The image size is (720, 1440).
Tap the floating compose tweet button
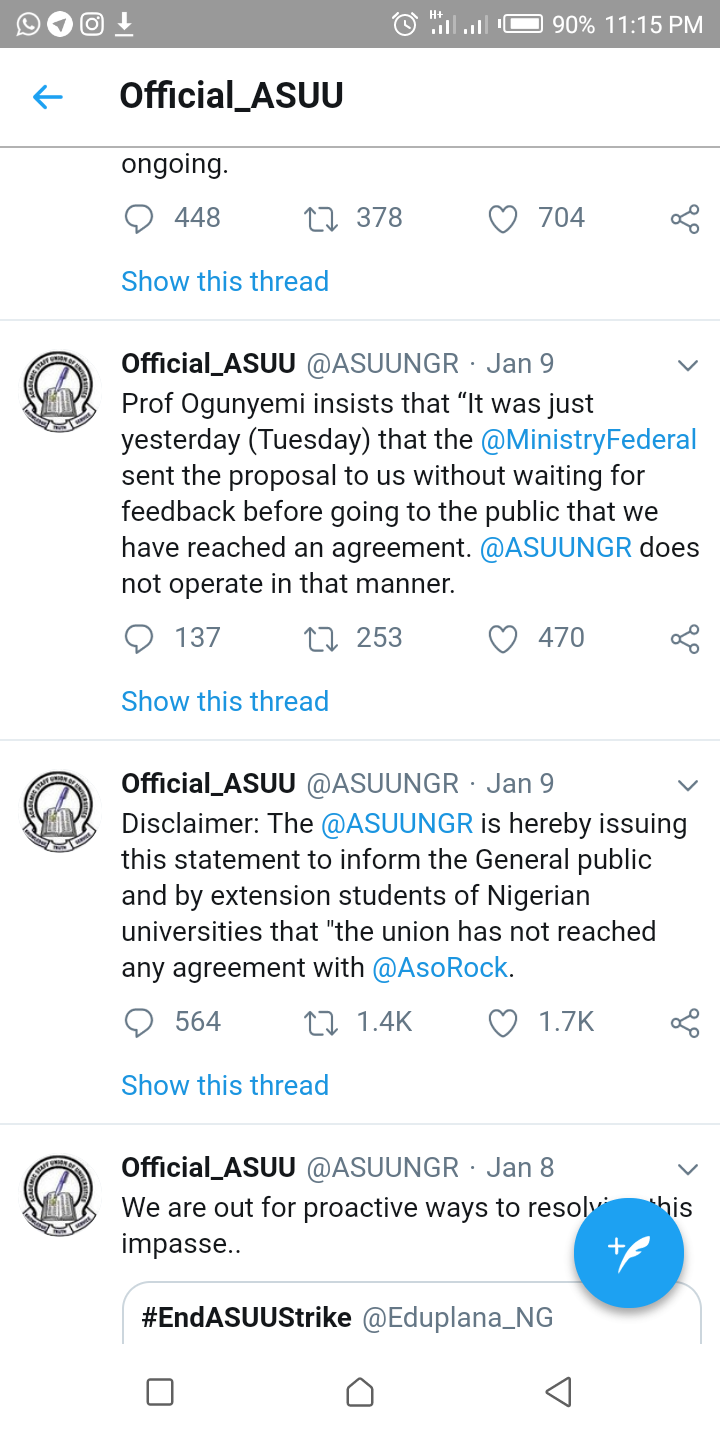click(628, 1253)
